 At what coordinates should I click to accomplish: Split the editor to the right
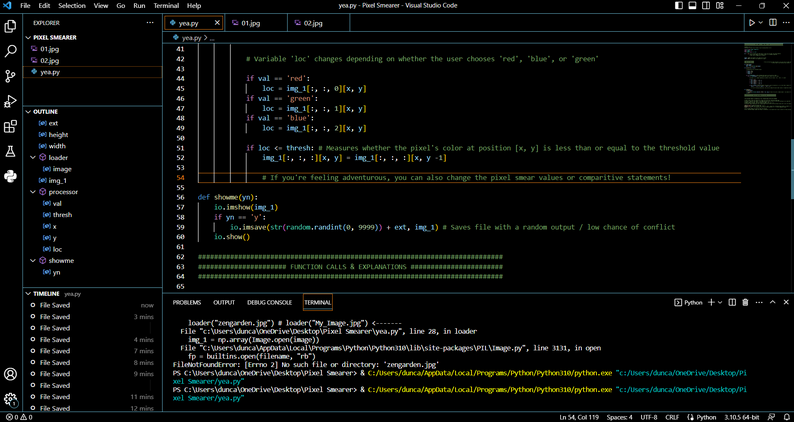[x=773, y=23]
